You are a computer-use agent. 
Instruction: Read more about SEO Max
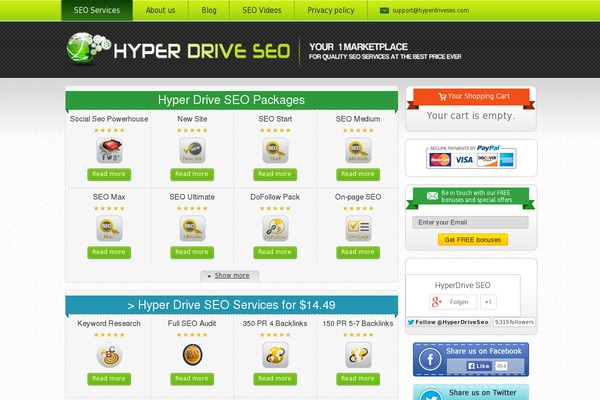[109, 252]
